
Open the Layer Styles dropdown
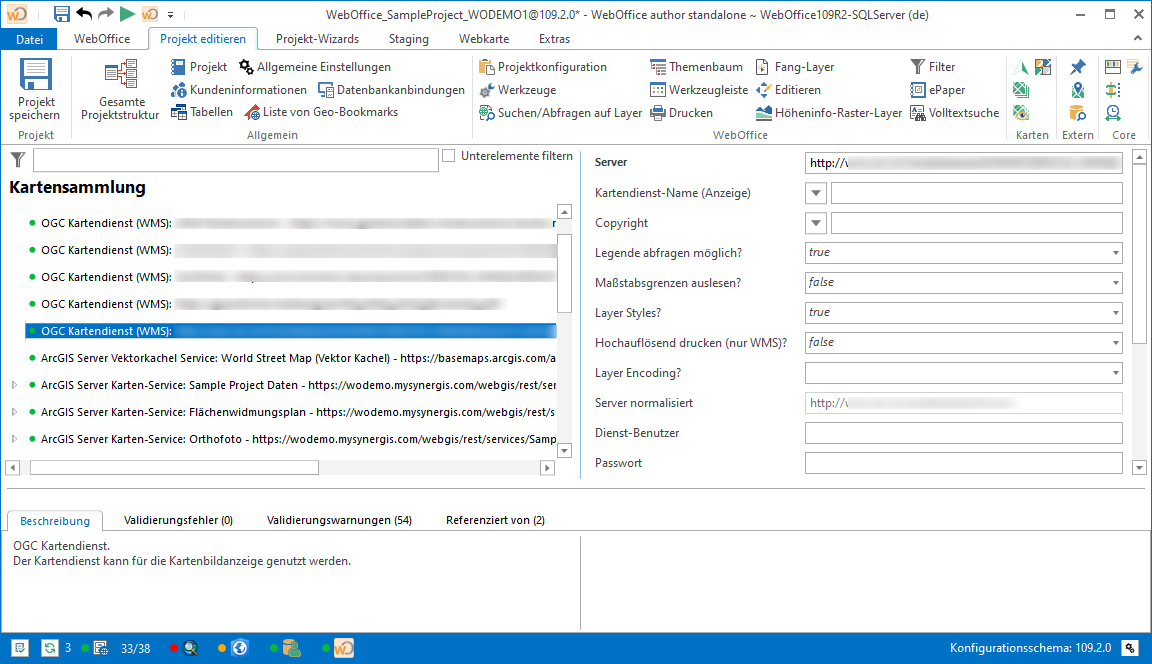[x=1115, y=313]
